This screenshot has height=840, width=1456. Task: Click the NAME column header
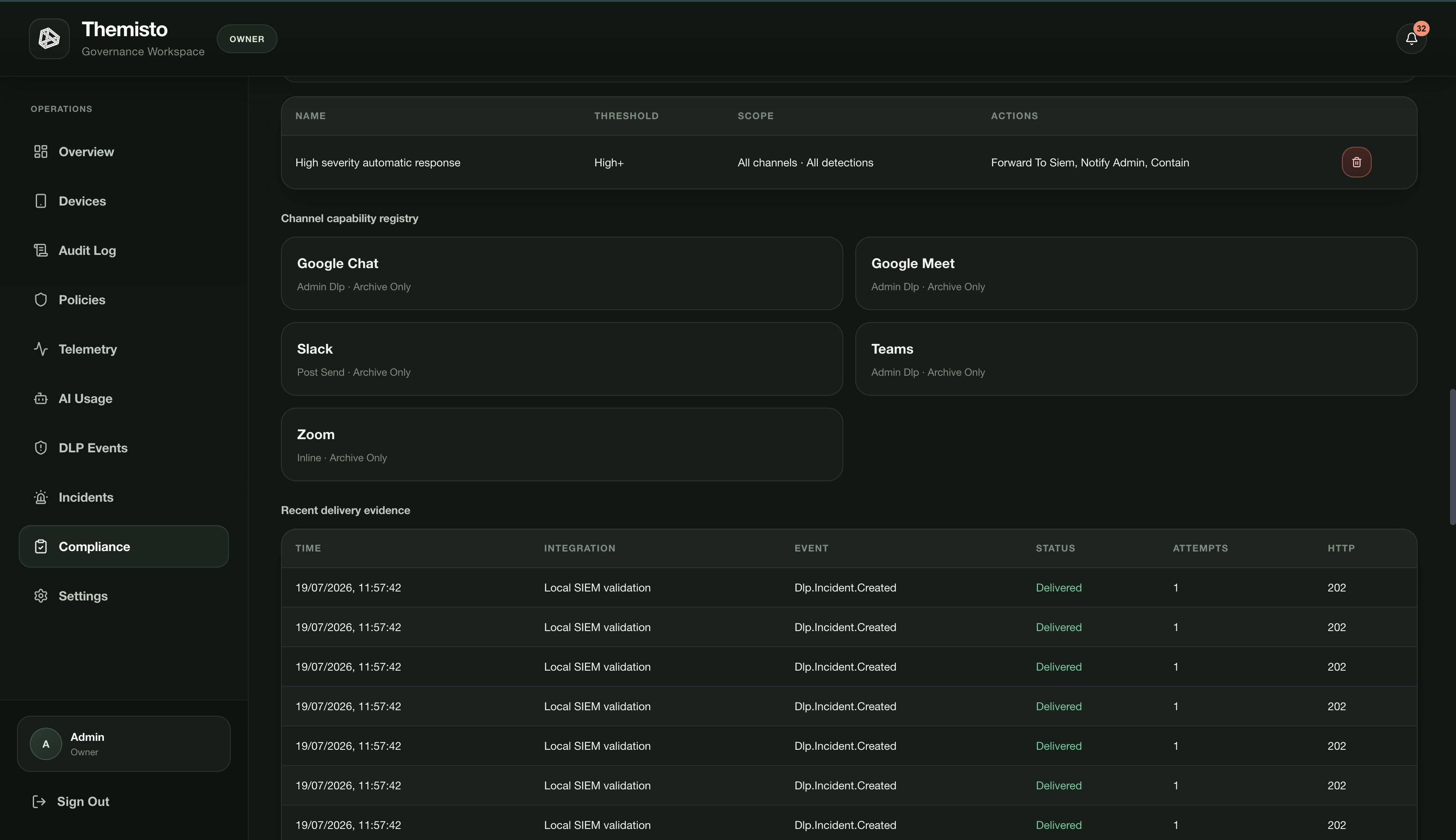(310, 116)
